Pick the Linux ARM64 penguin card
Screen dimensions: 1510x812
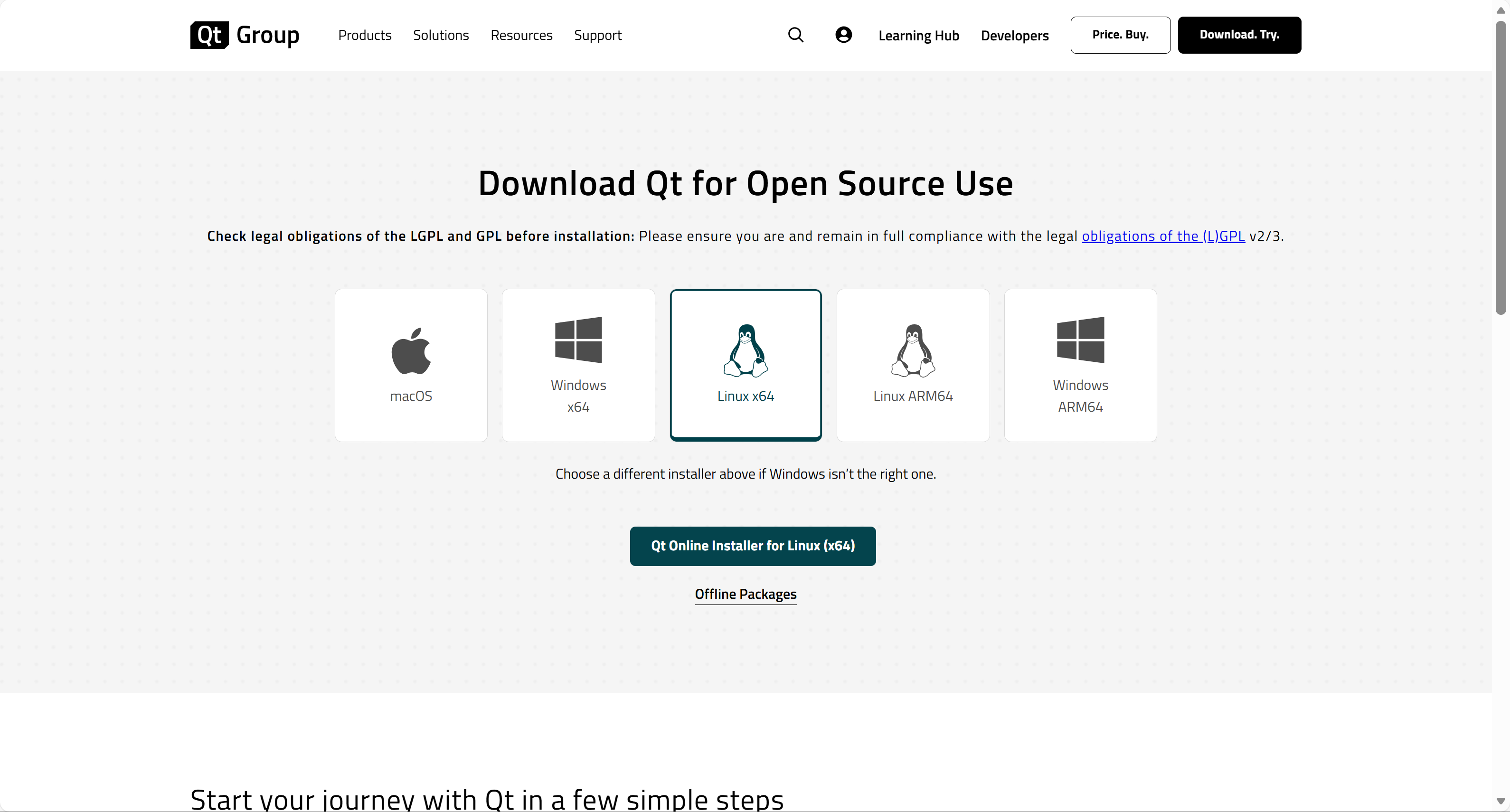(x=913, y=365)
